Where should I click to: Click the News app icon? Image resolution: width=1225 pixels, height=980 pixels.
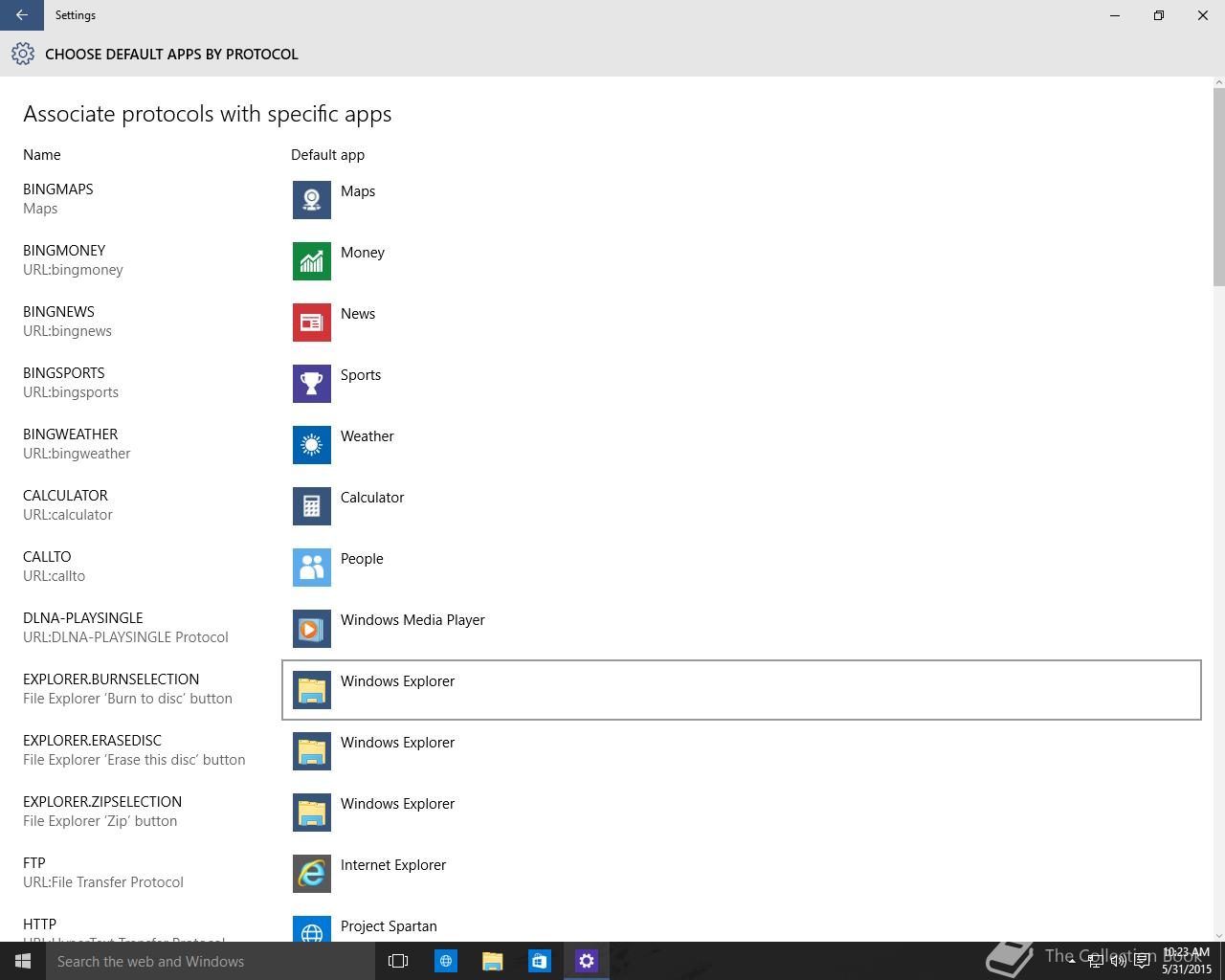(312, 323)
